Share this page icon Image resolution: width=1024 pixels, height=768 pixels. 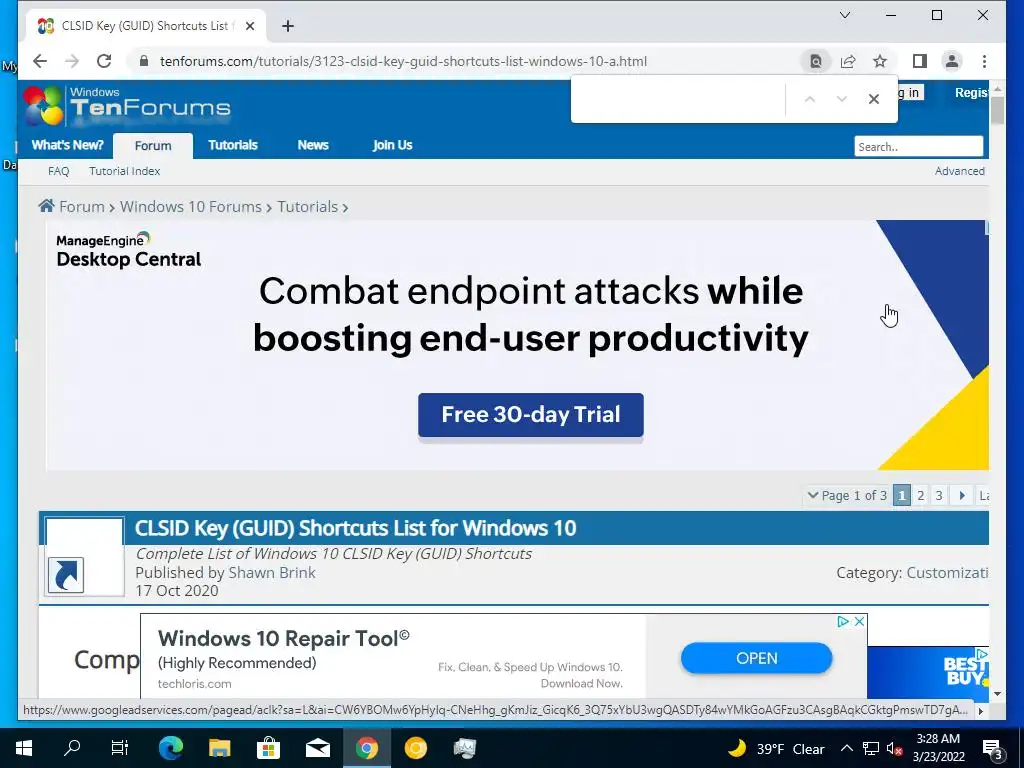click(x=848, y=61)
